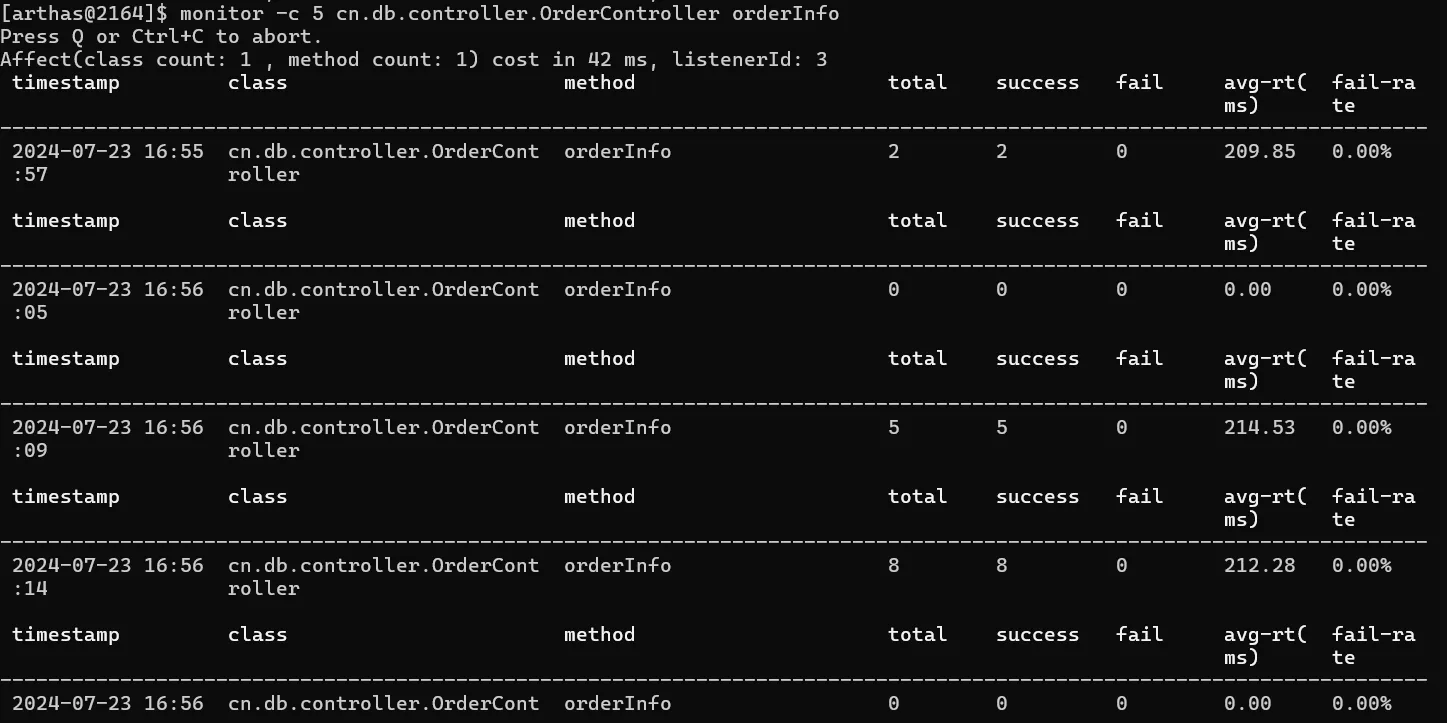The height and width of the screenshot is (723, 1447).
Task: Click the first 'success' column header
Action: [1037, 82]
